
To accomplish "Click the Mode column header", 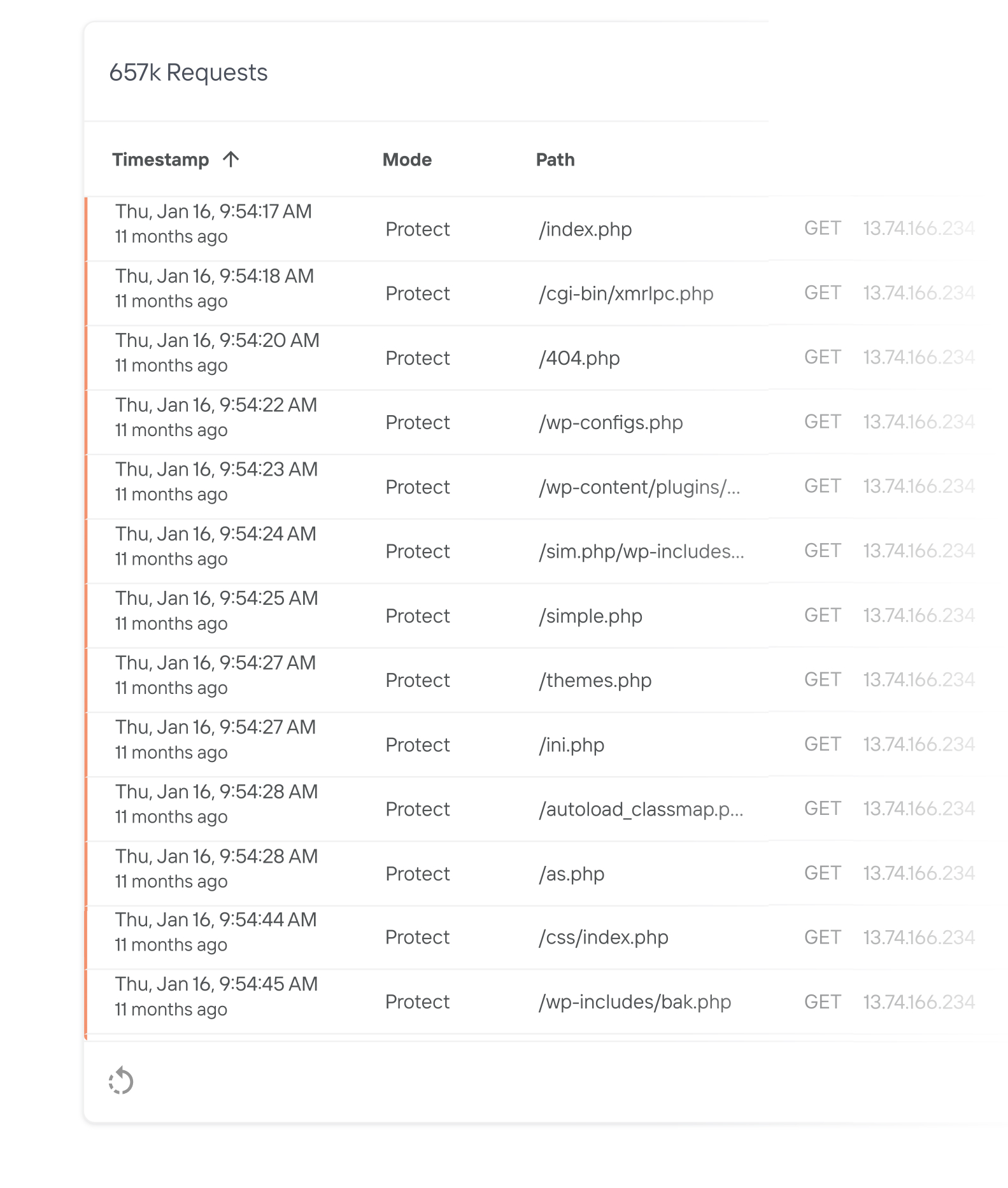I will point(407,160).
